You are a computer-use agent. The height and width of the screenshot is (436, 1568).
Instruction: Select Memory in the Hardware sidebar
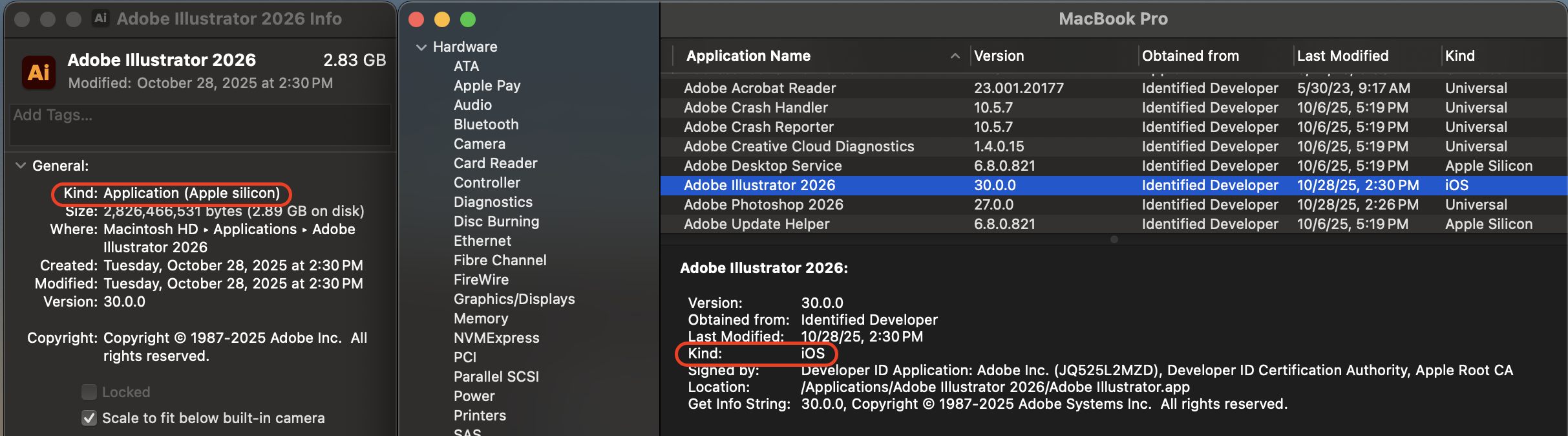coord(481,318)
